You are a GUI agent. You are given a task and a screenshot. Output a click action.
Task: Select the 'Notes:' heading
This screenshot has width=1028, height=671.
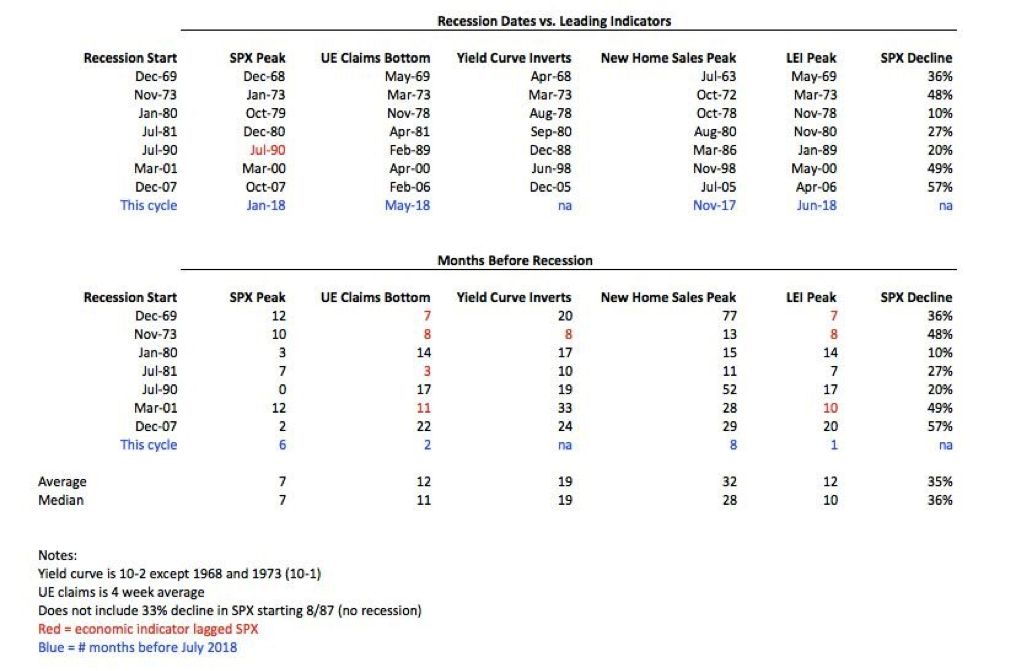click(x=57, y=555)
